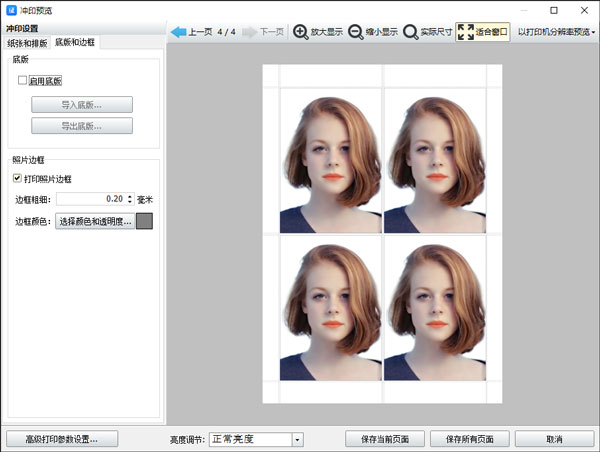Enable the 启用底版 checkbox

23,80
